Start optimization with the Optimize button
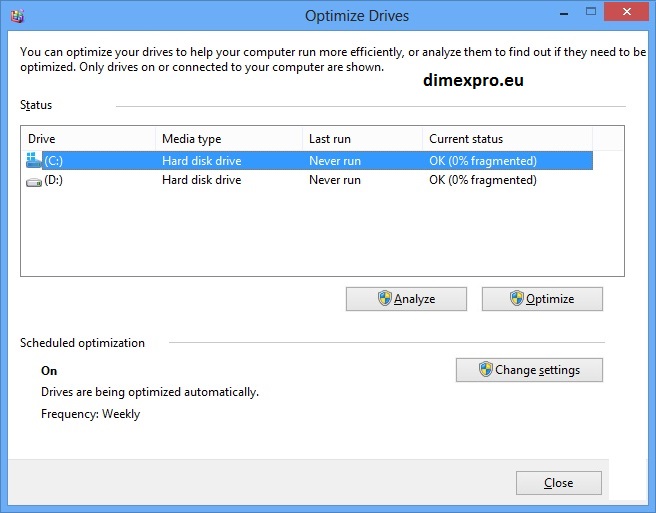656x513 pixels. point(542,299)
